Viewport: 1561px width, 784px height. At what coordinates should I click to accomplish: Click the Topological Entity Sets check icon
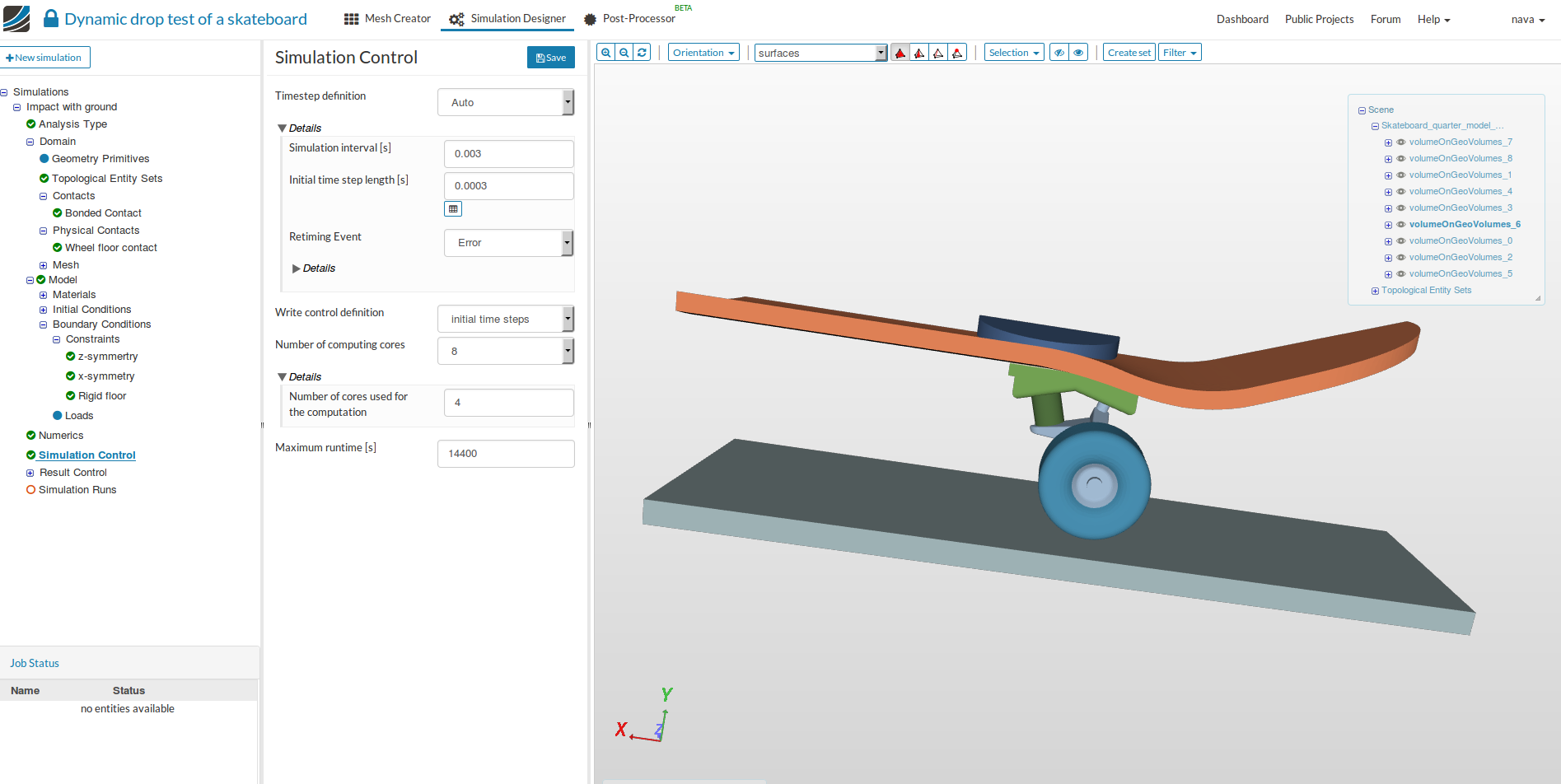click(44, 179)
